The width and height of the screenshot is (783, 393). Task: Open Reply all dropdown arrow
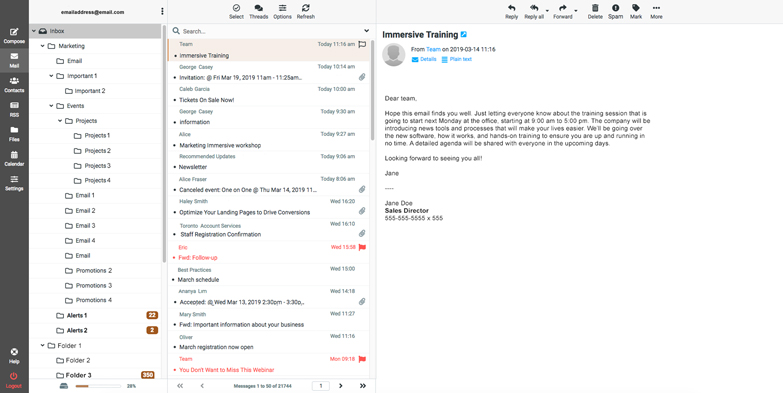pos(547,10)
